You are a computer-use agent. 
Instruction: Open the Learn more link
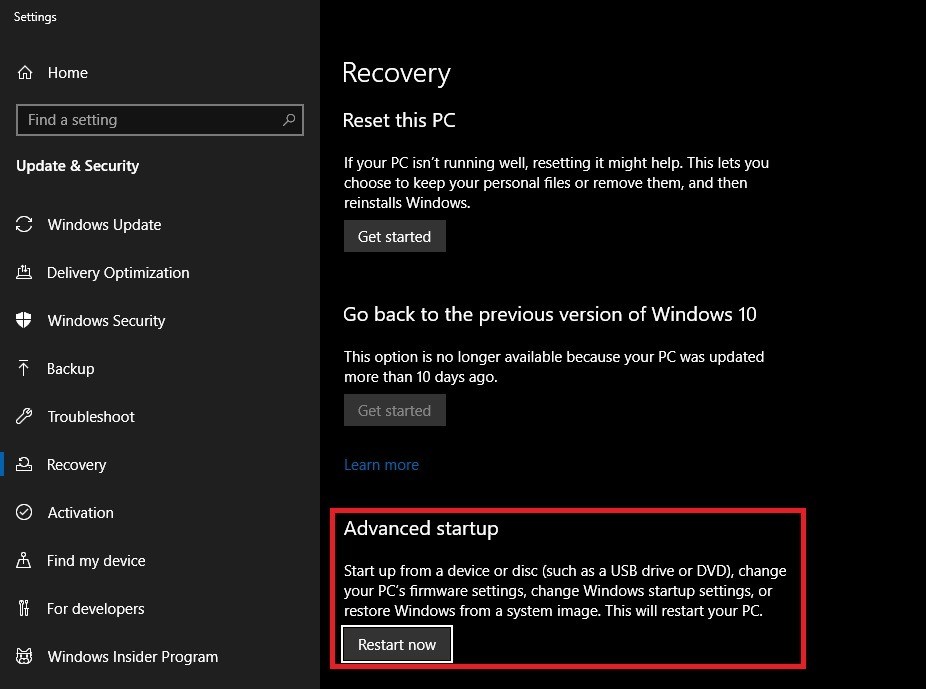coord(381,464)
